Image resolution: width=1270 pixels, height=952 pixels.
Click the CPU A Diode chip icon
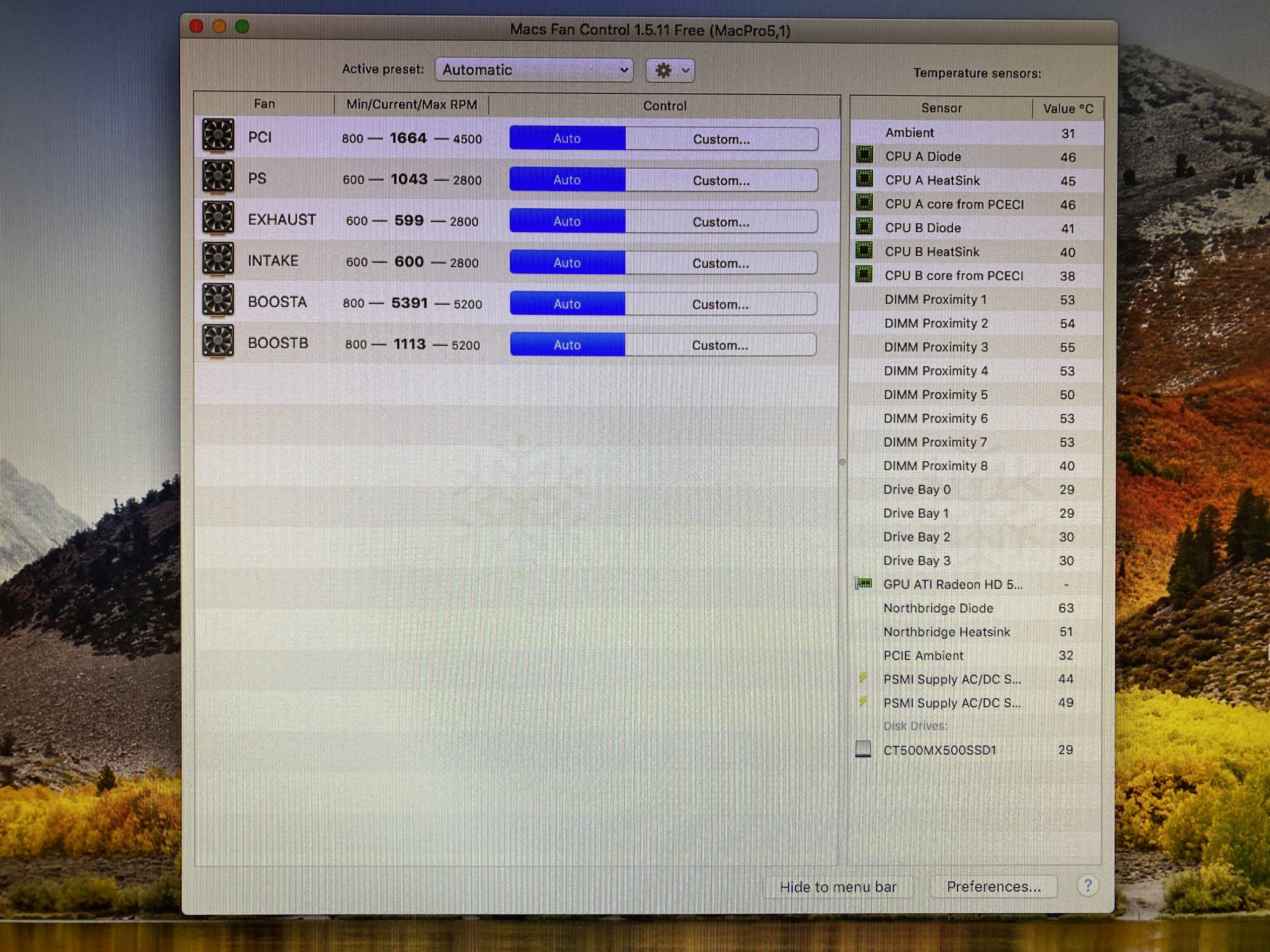point(864,155)
